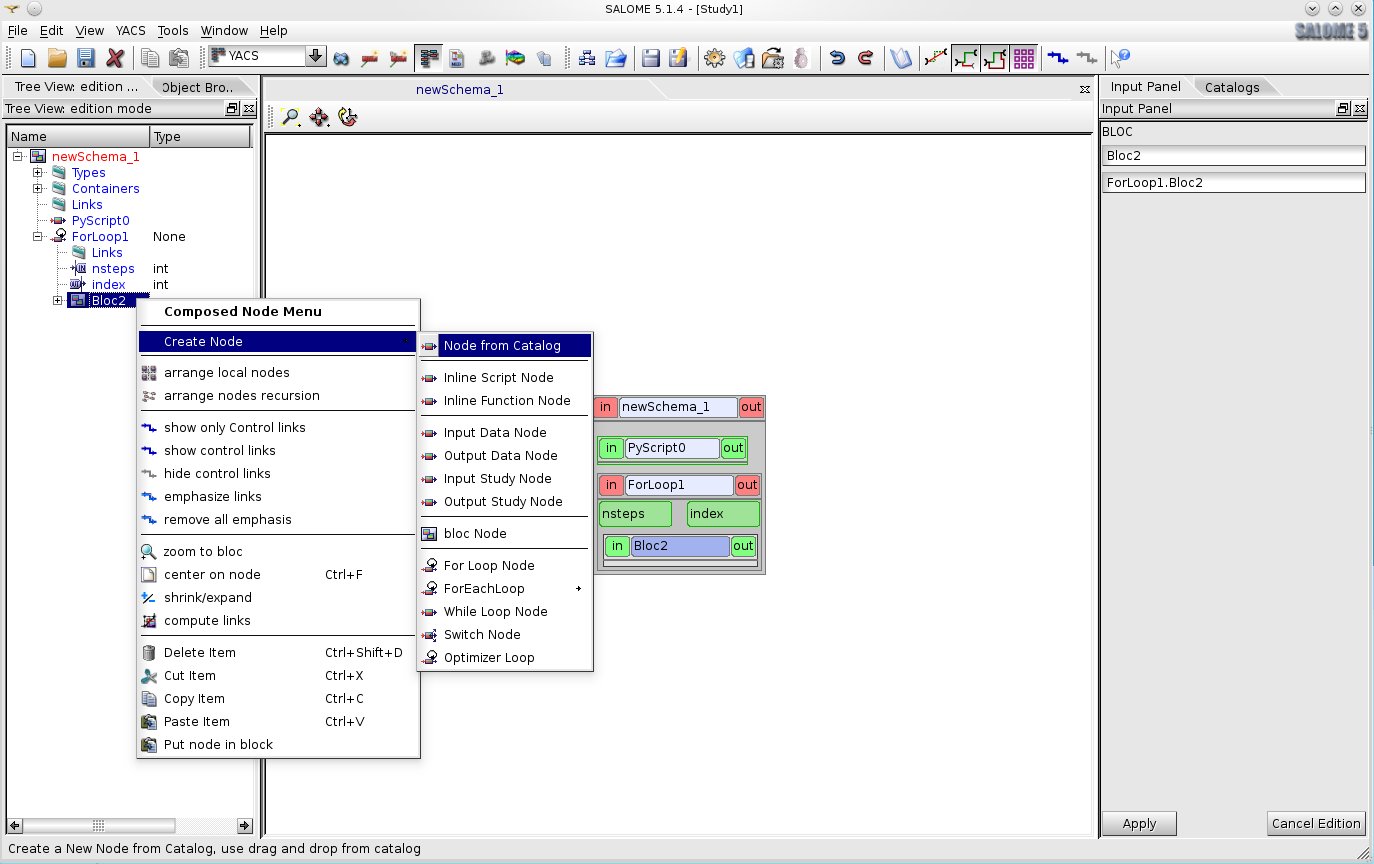The width and height of the screenshot is (1374, 864).
Task: Toggle the simplified link routing icon
Action: pyautogui.click(x=995, y=58)
